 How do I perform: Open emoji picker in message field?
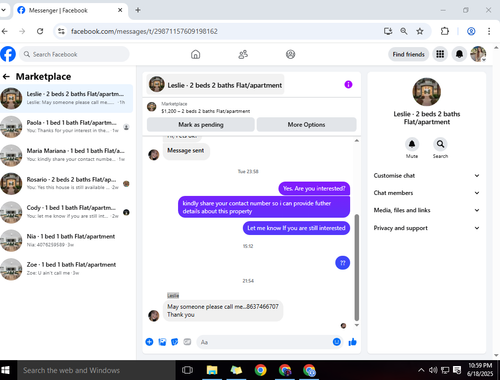click(x=337, y=342)
